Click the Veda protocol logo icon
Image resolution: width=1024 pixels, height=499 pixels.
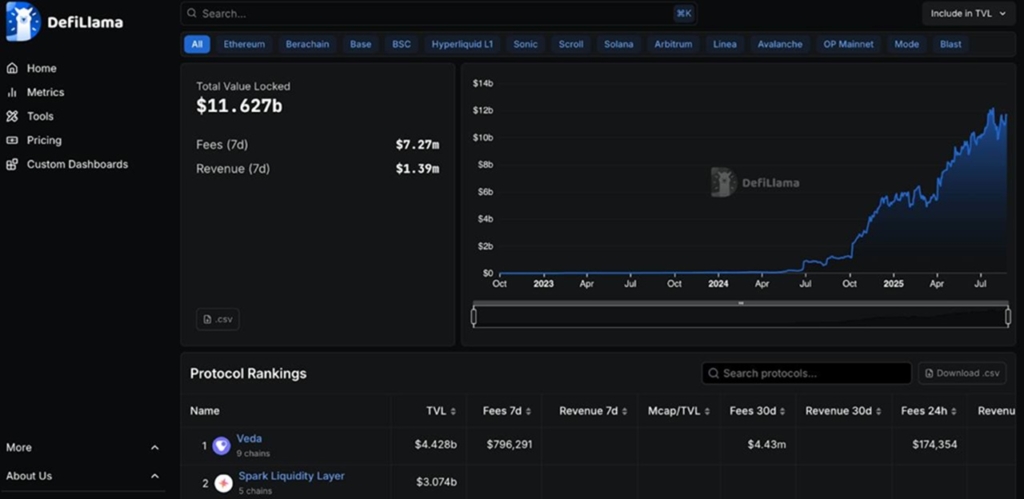221,445
